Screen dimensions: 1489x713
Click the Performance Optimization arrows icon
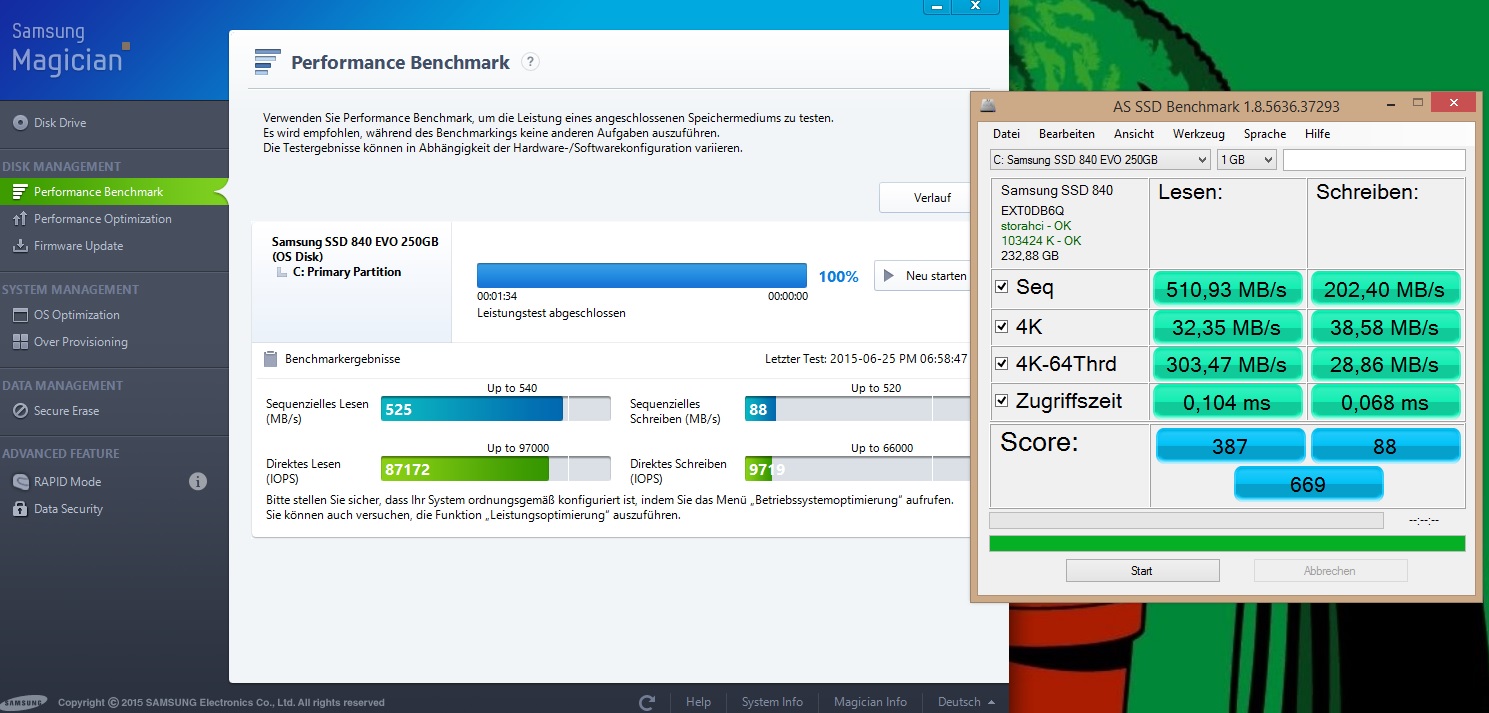(x=19, y=219)
